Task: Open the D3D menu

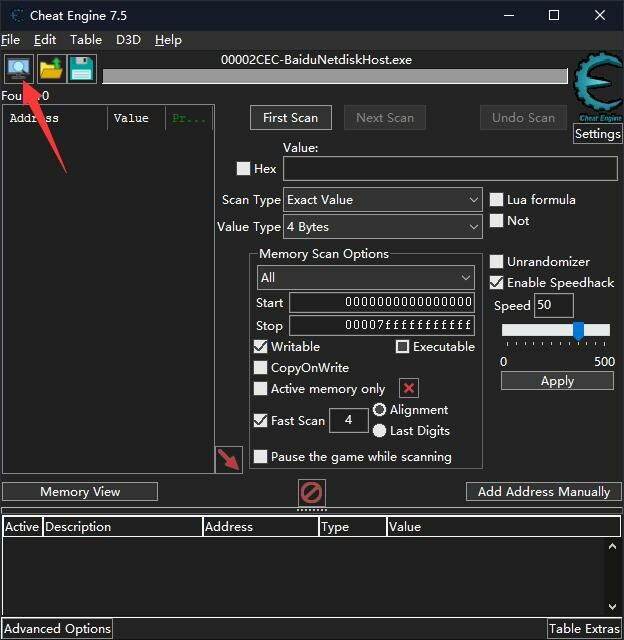Action: [x=128, y=40]
